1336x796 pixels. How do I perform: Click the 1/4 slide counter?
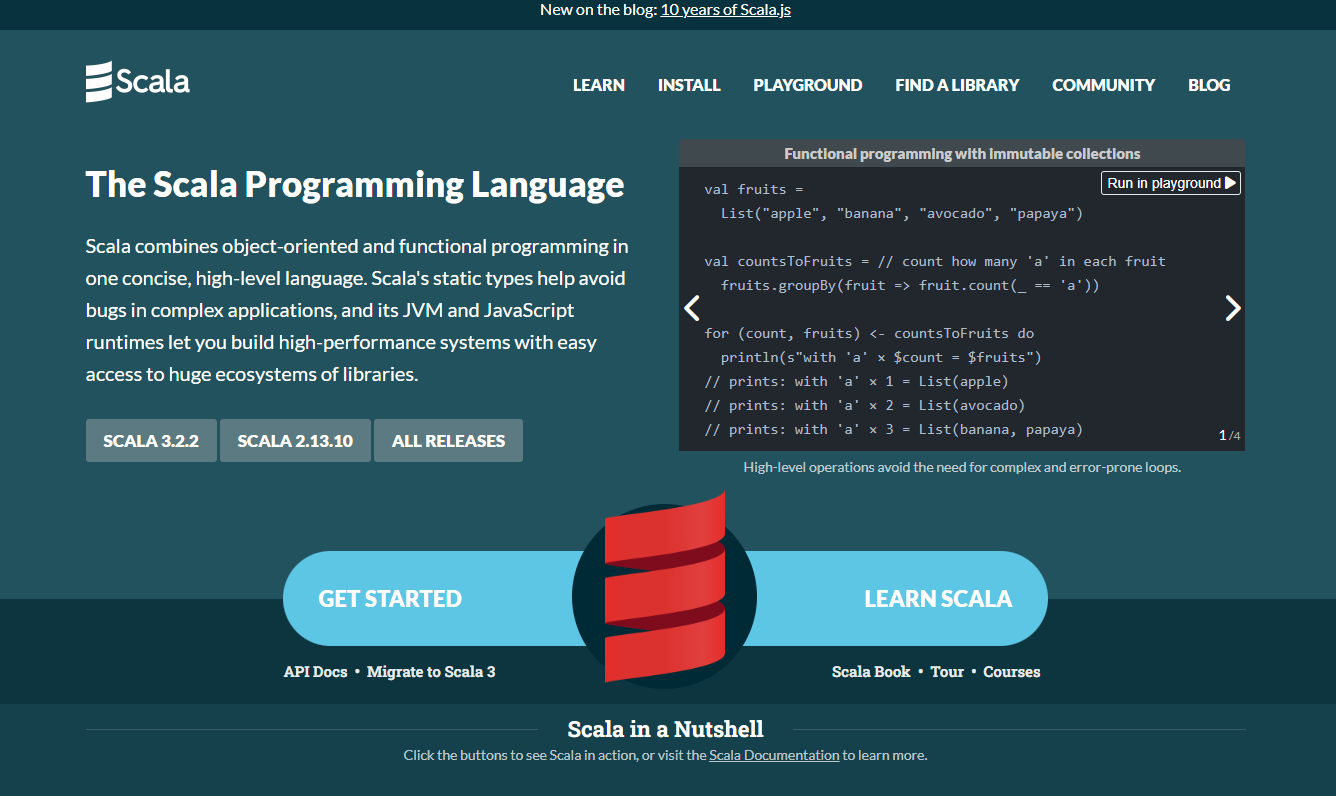coord(1229,435)
